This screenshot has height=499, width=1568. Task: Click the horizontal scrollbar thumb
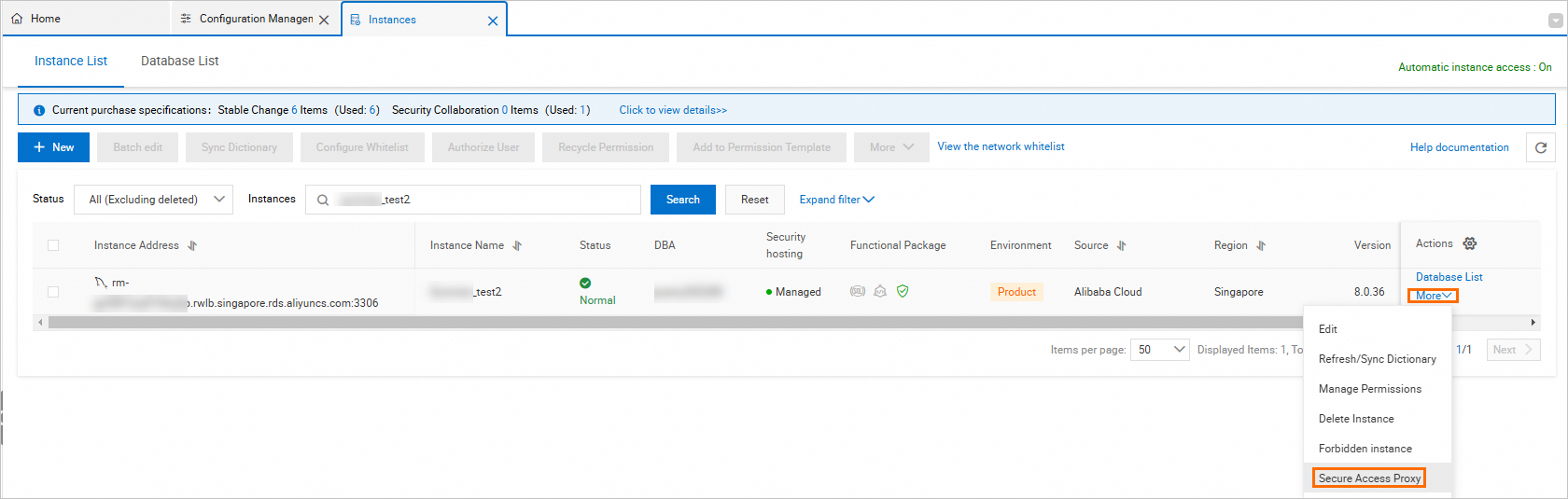pyautogui.click(x=676, y=323)
